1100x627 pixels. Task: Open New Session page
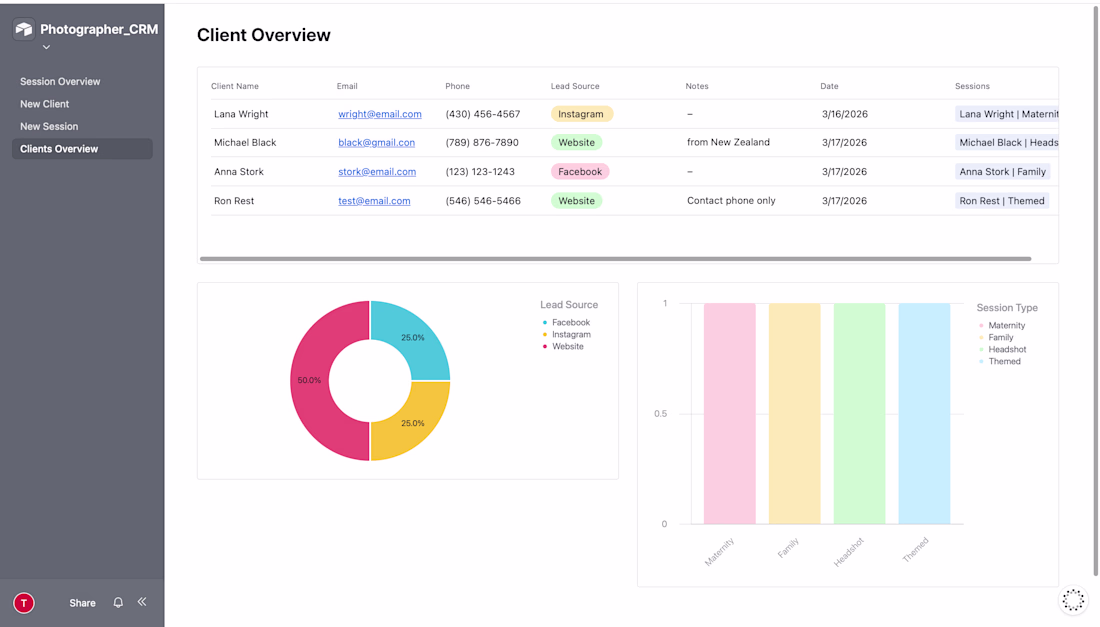[49, 126]
